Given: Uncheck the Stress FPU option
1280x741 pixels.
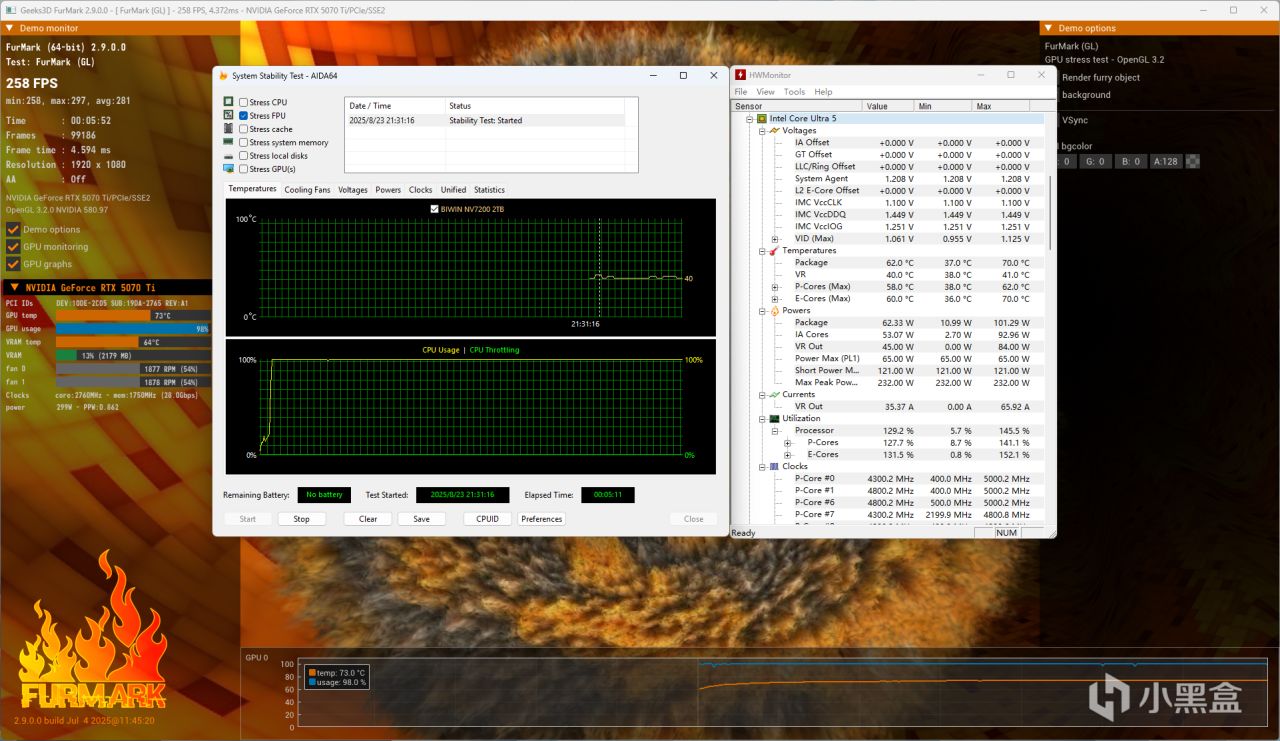Looking at the screenshot, I should tap(244, 116).
